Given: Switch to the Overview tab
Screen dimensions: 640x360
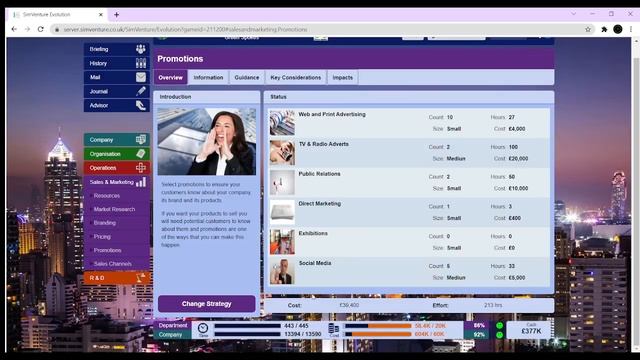Looking at the screenshot, I should click(171, 78).
